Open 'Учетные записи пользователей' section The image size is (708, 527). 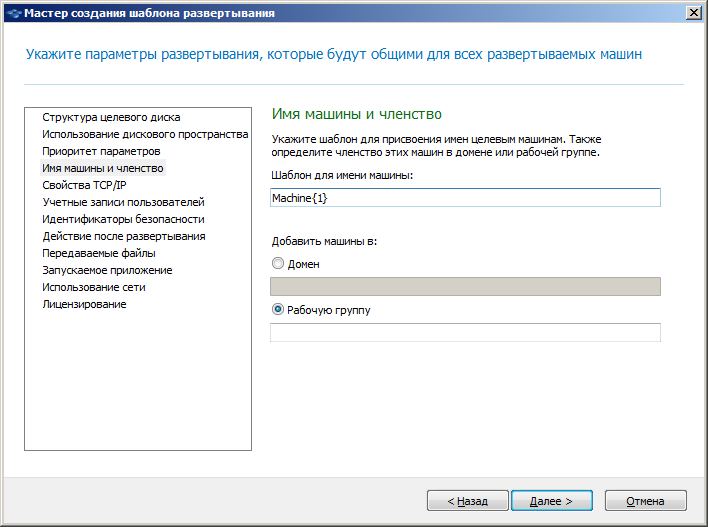(123, 202)
